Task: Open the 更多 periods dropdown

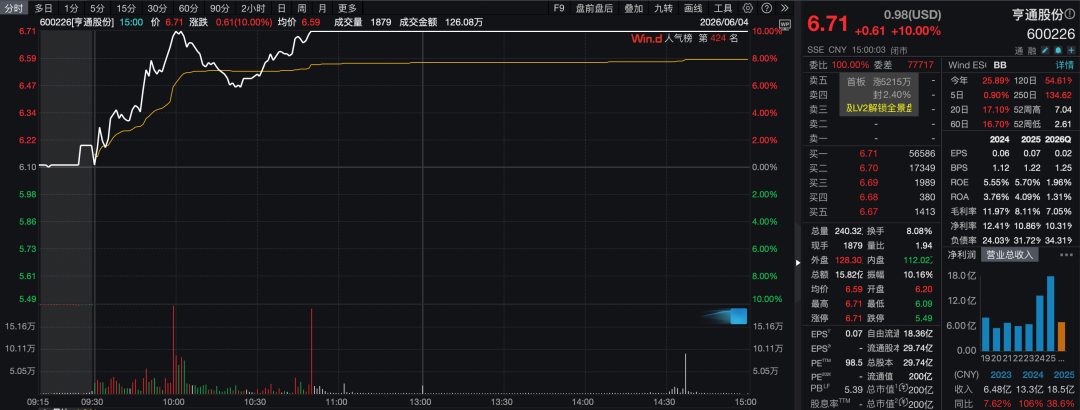Action: (348, 8)
